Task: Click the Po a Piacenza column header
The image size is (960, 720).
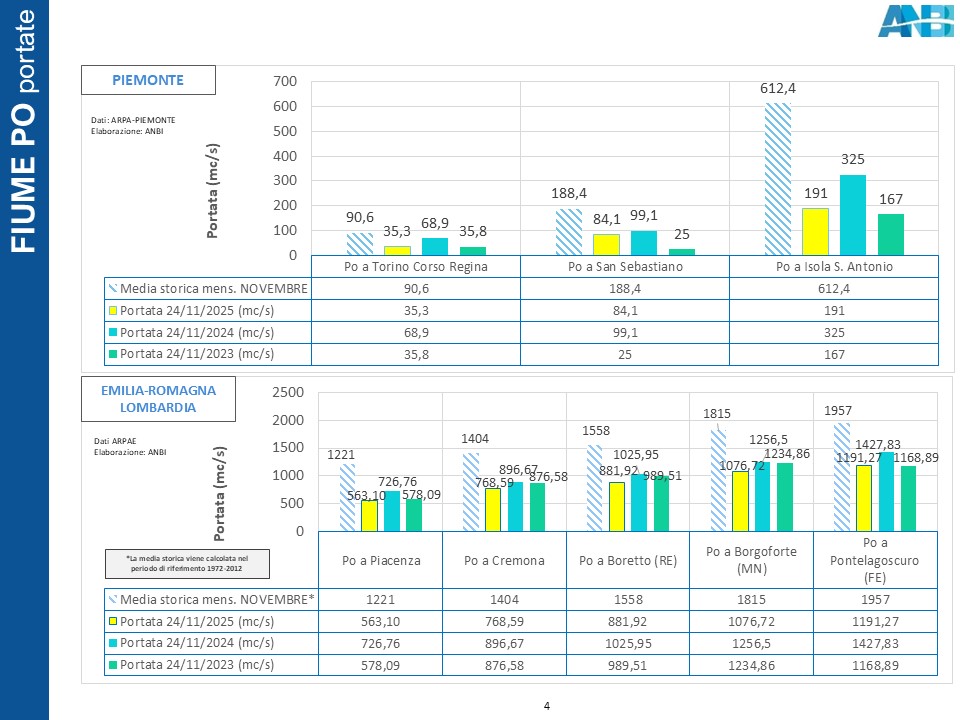Action: tap(379, 561)
